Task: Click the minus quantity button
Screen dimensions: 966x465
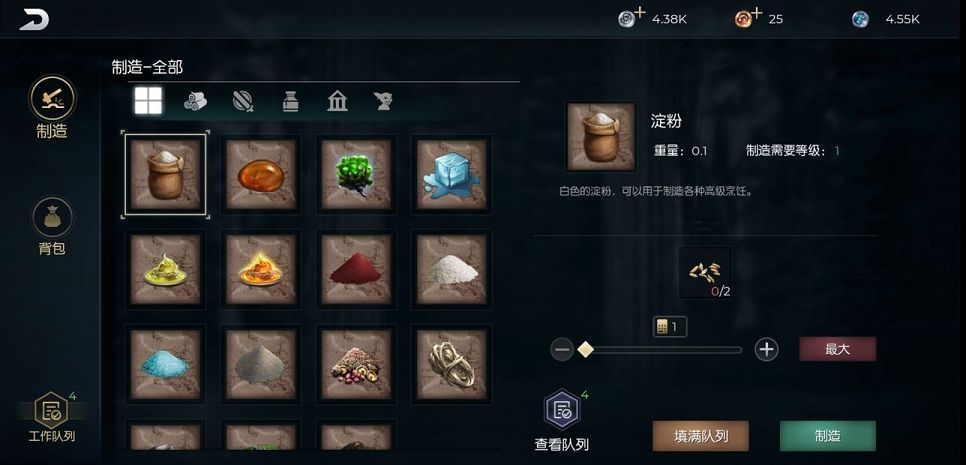Action: click(562, 350)
